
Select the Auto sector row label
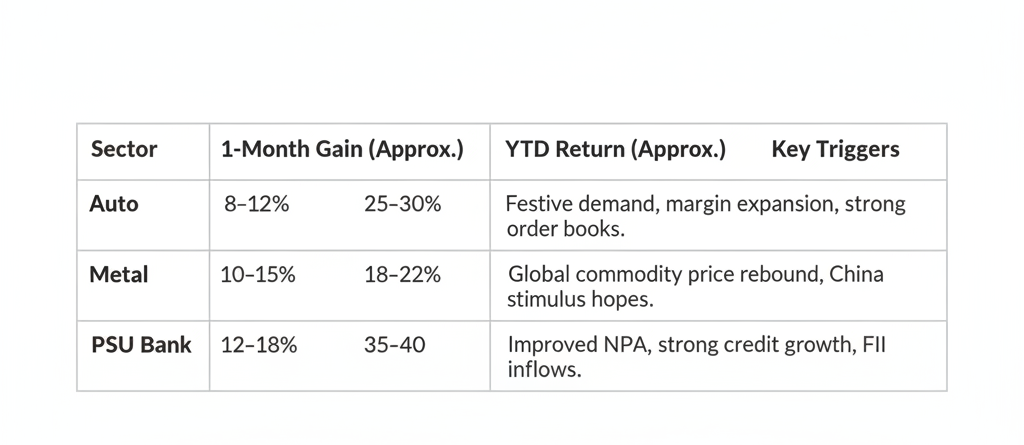click(114, 204)
